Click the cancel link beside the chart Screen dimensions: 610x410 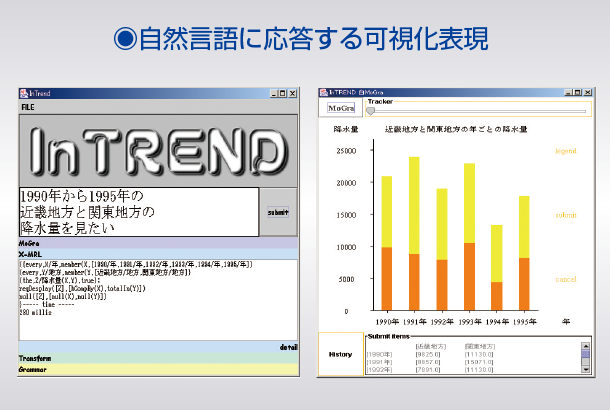click(x=565, y=279)
